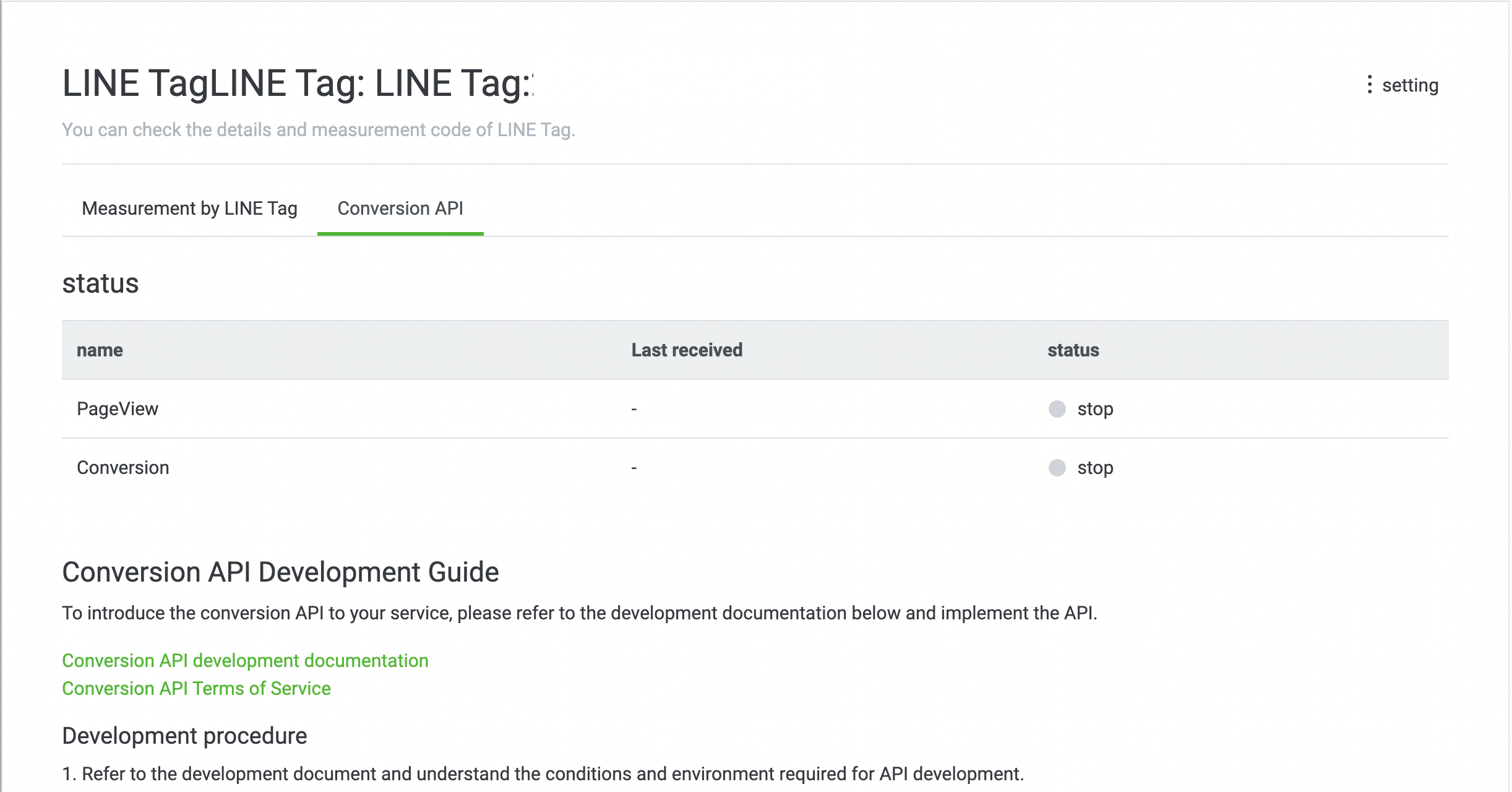Open Conversion API development documentation link
Image resolution: width=1512 pixels, height=792 pixels.
(245, 661)
